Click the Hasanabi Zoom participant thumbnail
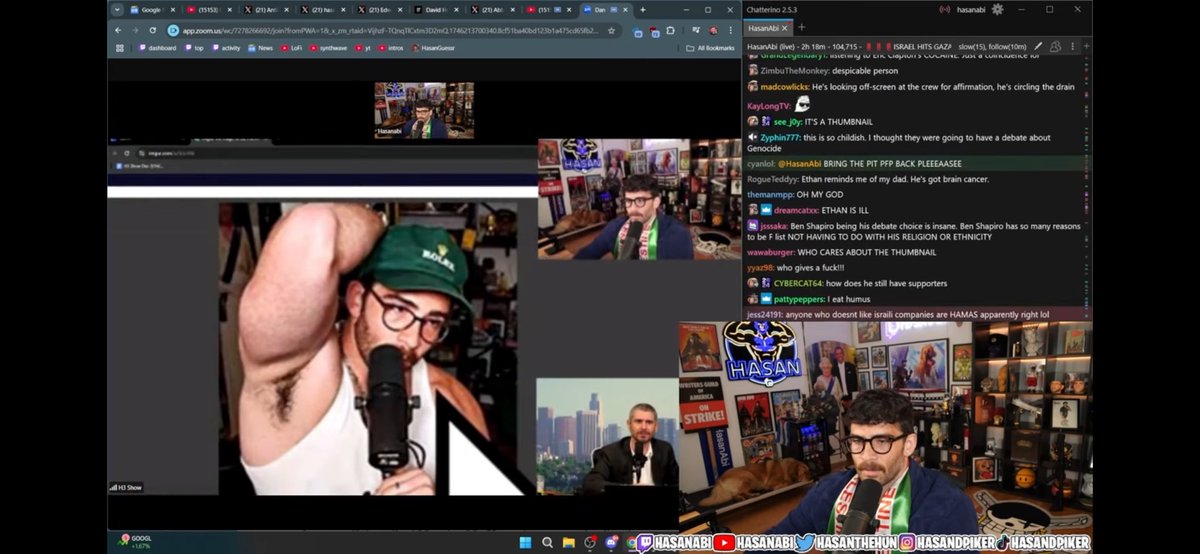1200x554 pixels. click(424, 110)
